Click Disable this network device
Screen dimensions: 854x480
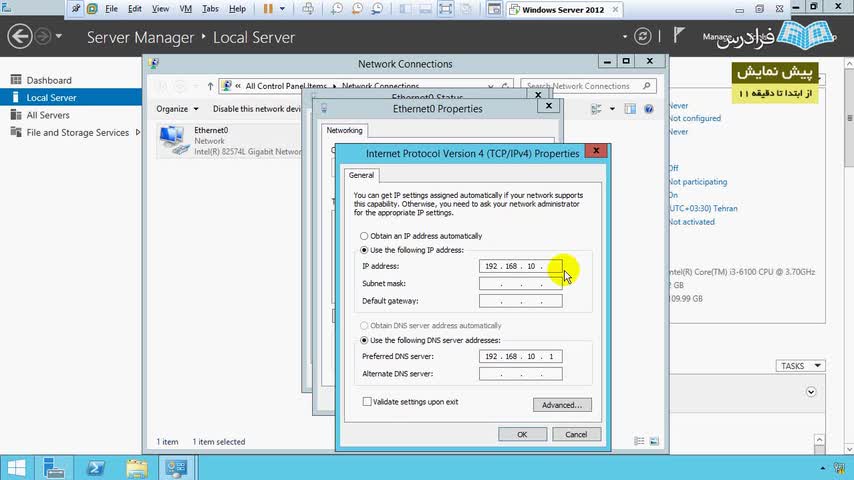pos(257,109)
